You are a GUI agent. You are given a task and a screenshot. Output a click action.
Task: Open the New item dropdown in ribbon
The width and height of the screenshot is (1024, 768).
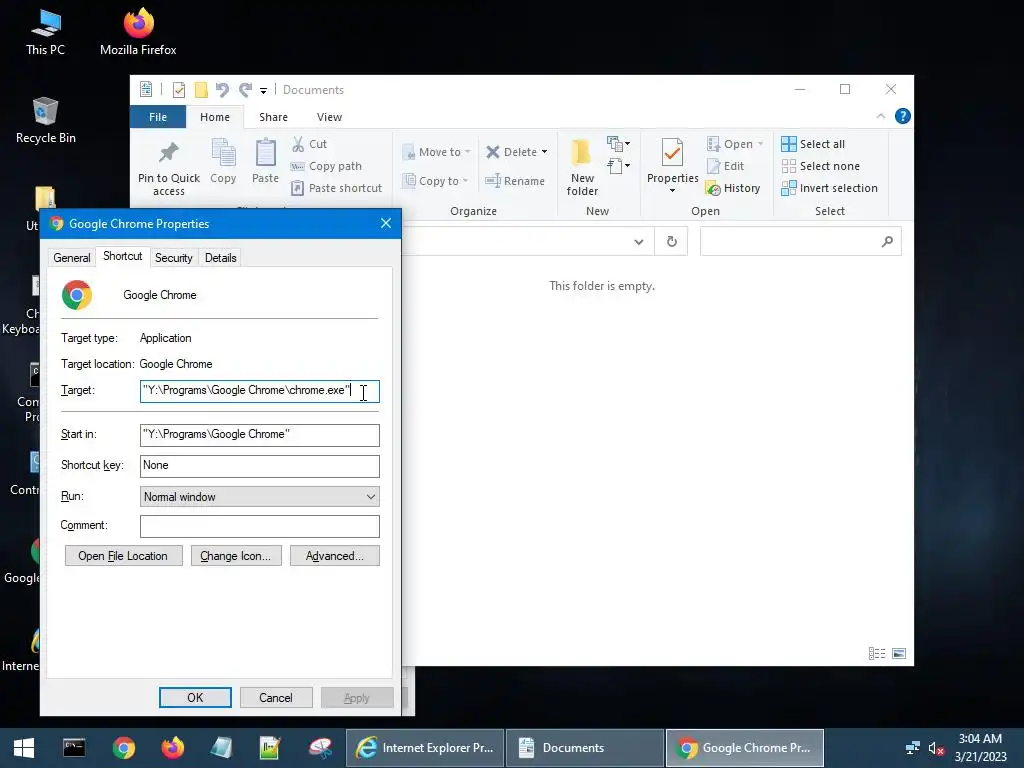[618, 144]
